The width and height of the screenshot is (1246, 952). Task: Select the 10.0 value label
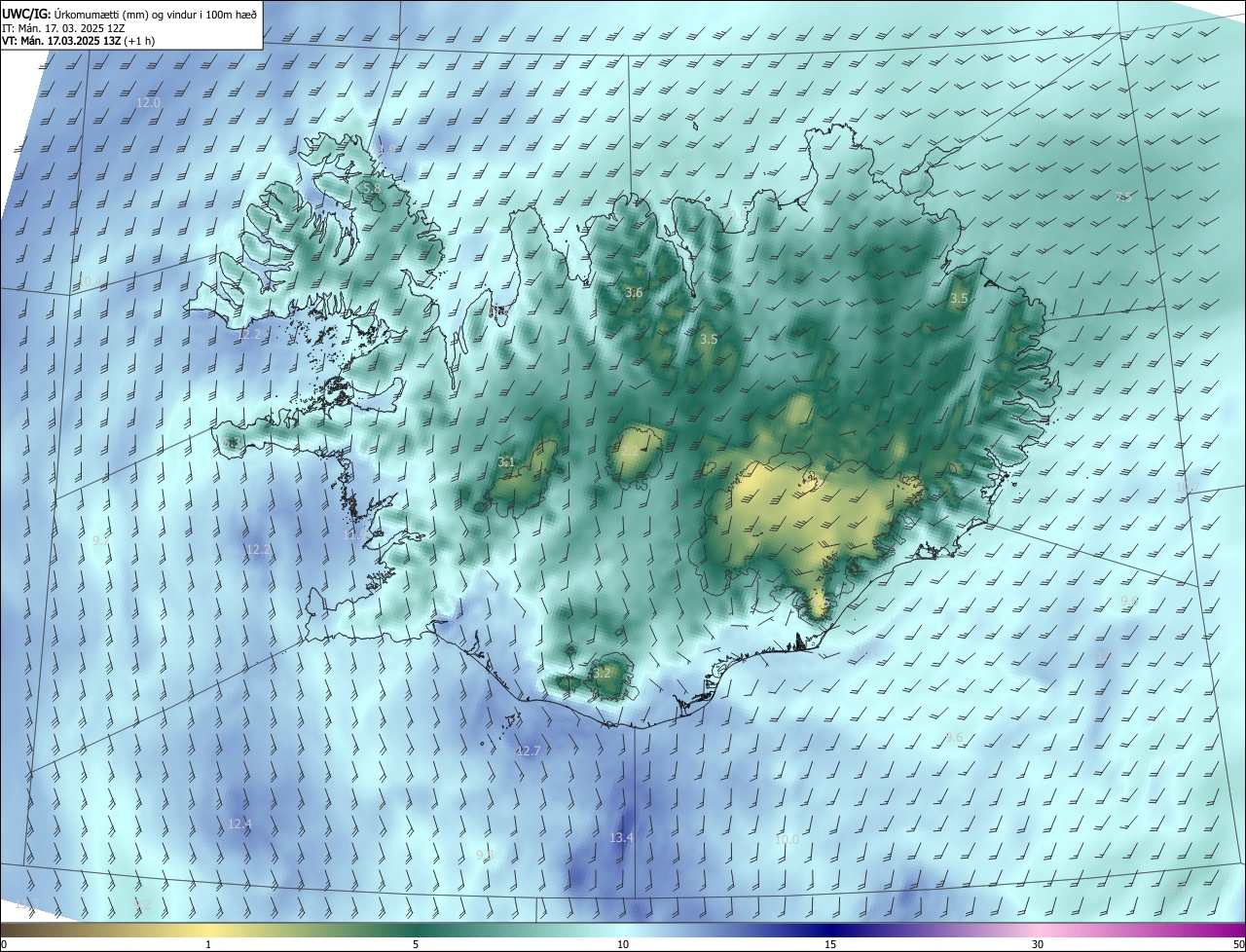[x=787, y=839]
